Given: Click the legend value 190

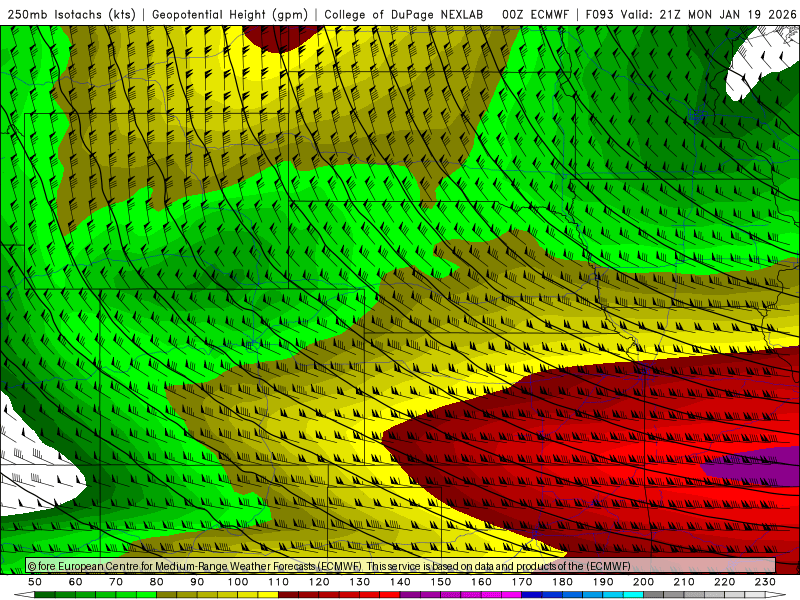Looking at the screenshot, I should pyautogui.click(x=603, y=582).
